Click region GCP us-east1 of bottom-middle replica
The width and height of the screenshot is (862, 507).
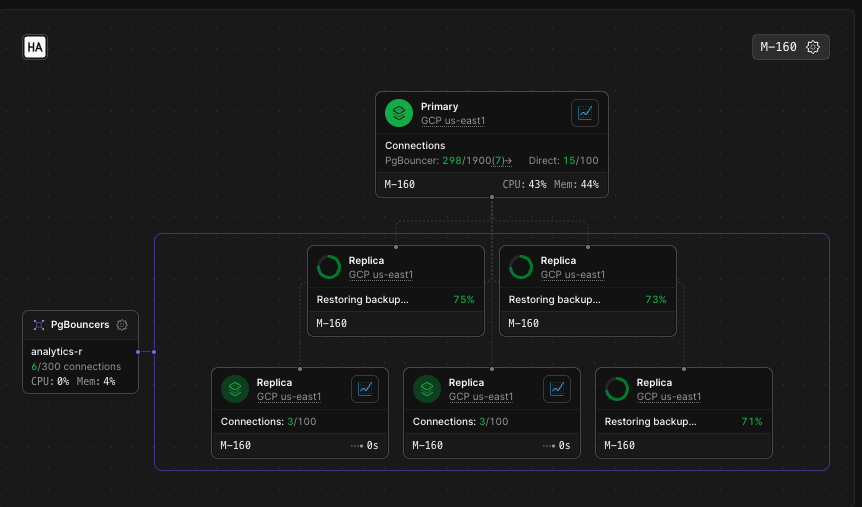(x=480, y=396)
